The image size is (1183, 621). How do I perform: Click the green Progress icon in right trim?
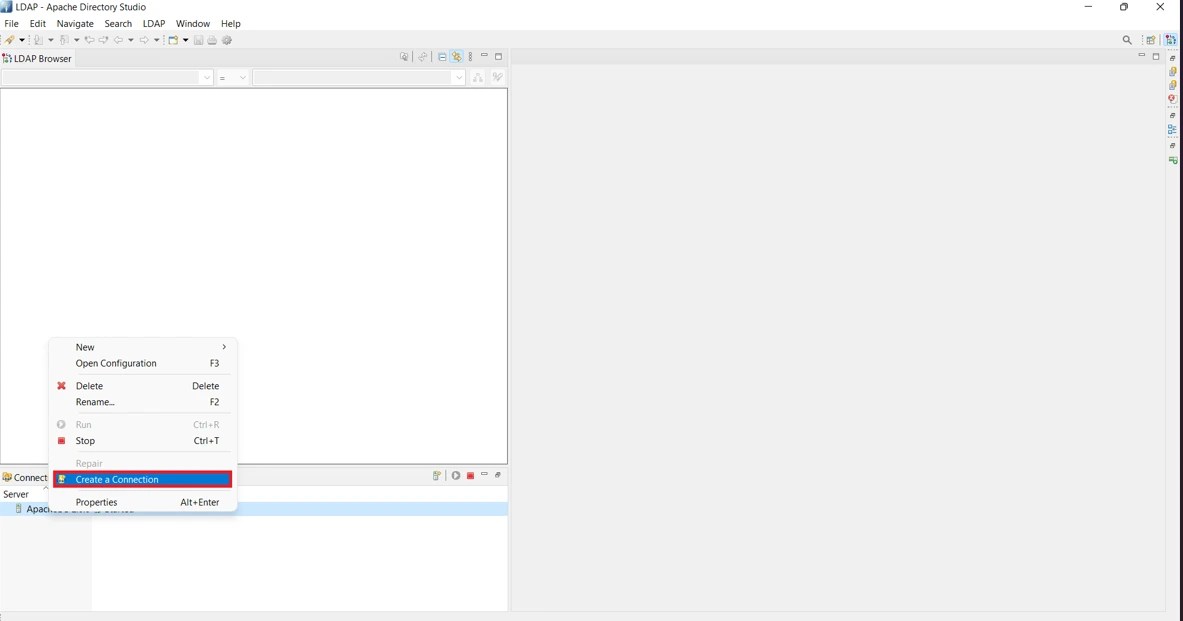pyautogui.click(x=1172, y=160)
